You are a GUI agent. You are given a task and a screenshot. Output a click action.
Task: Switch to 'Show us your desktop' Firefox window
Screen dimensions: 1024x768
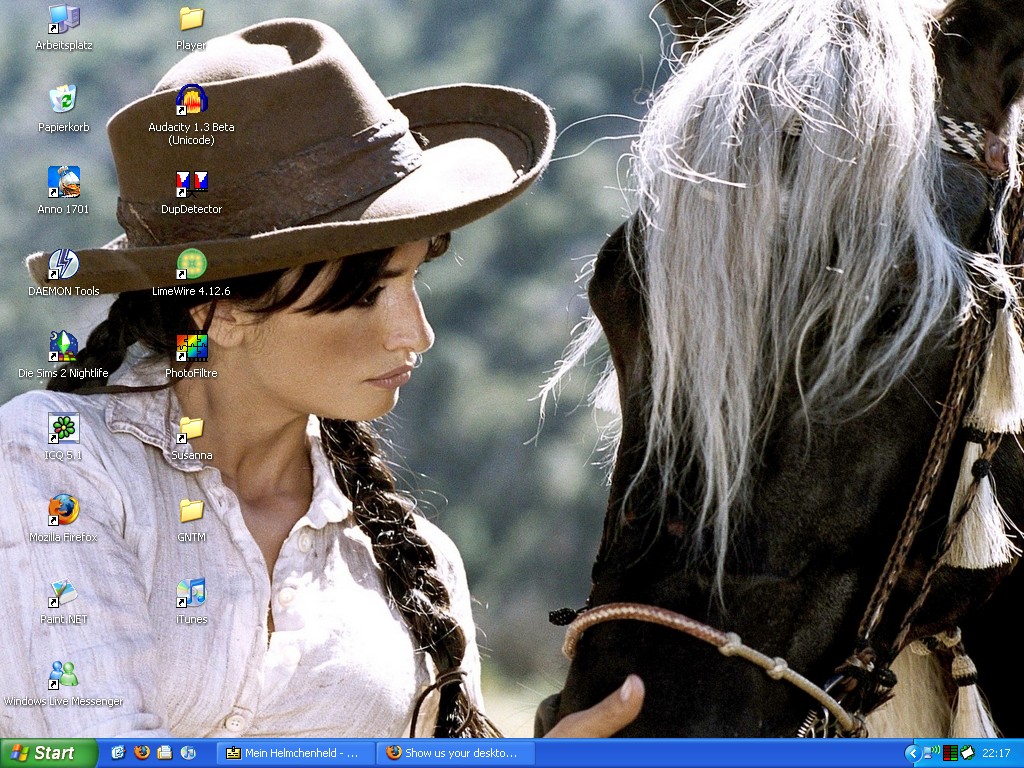pos(455,753)
